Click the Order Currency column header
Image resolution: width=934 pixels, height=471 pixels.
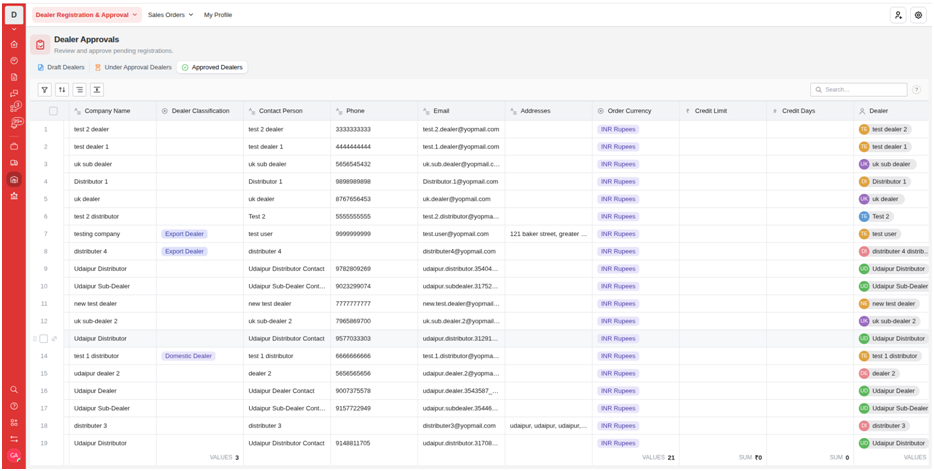636,111
